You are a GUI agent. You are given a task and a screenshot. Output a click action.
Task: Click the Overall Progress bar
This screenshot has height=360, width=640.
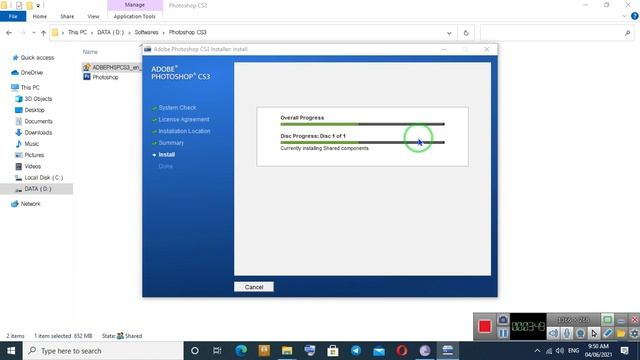click(362, 124)
